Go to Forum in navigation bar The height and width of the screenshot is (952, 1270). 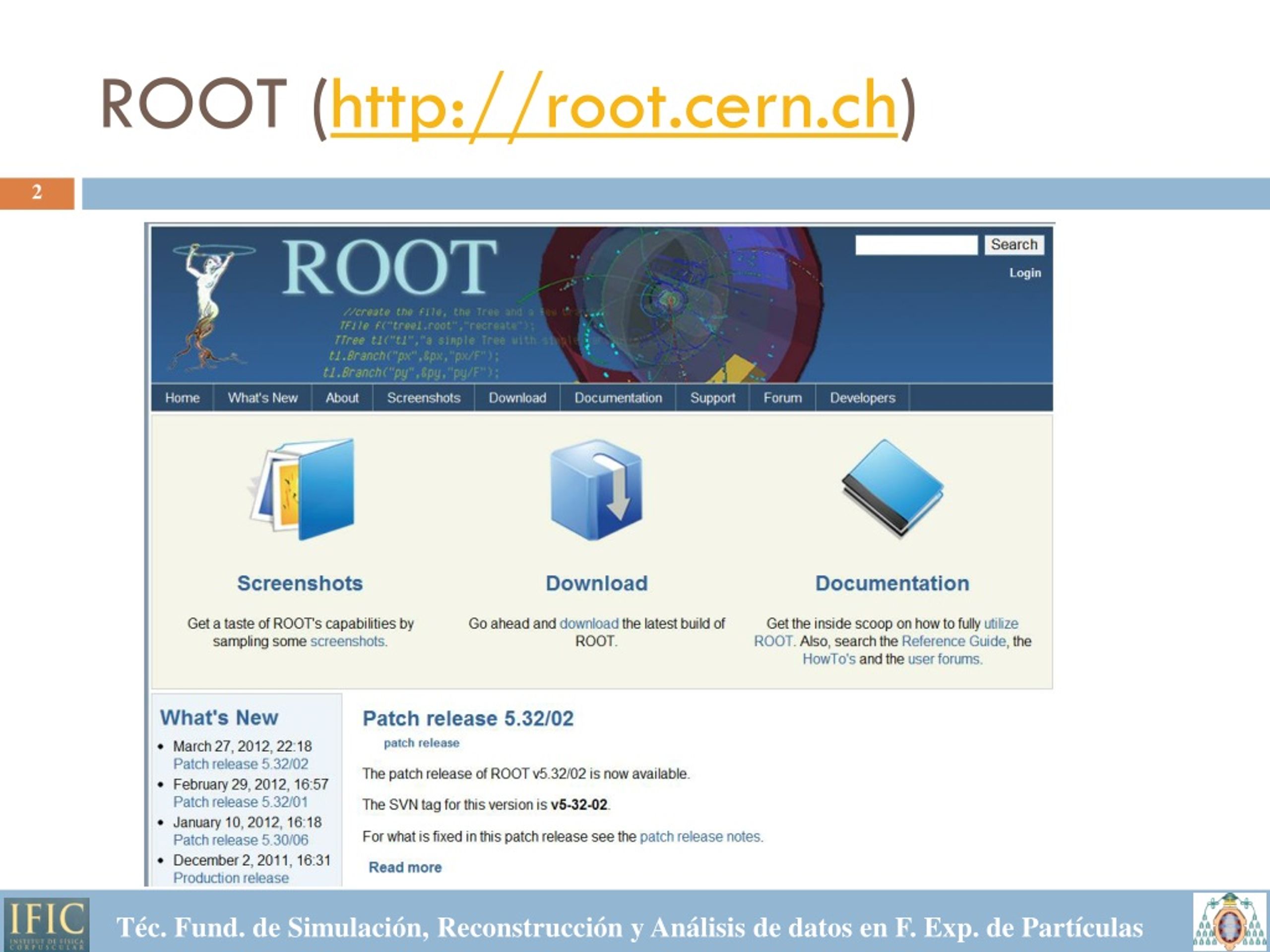[782, 398]
